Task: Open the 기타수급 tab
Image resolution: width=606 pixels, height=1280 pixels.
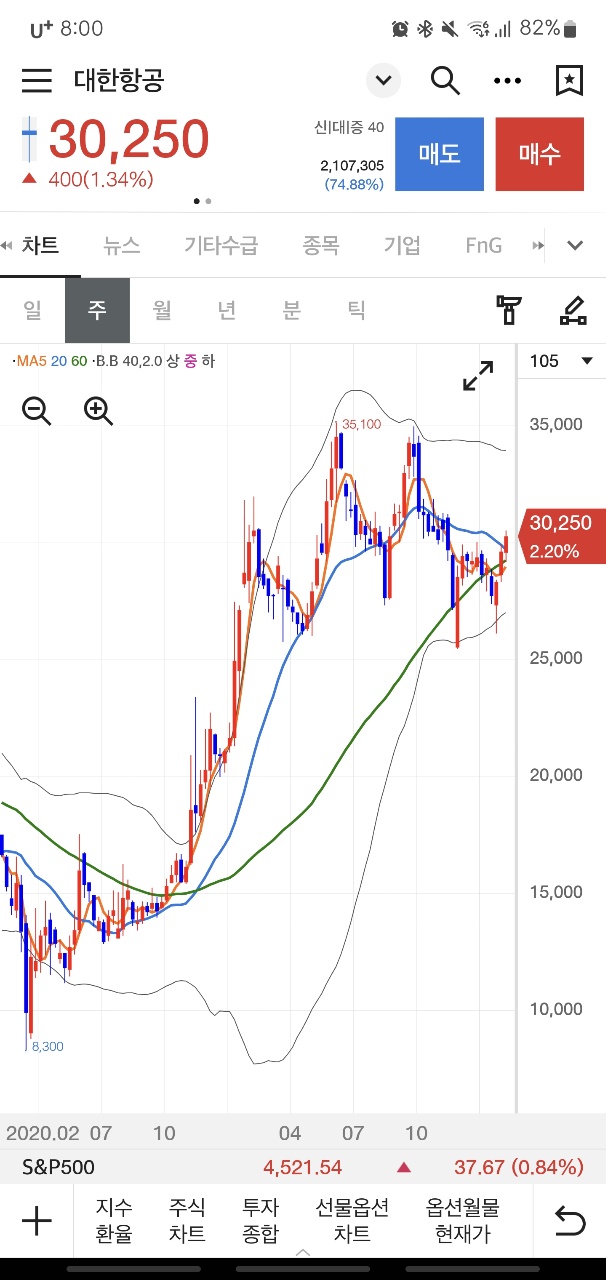Action: coord(221,245)
